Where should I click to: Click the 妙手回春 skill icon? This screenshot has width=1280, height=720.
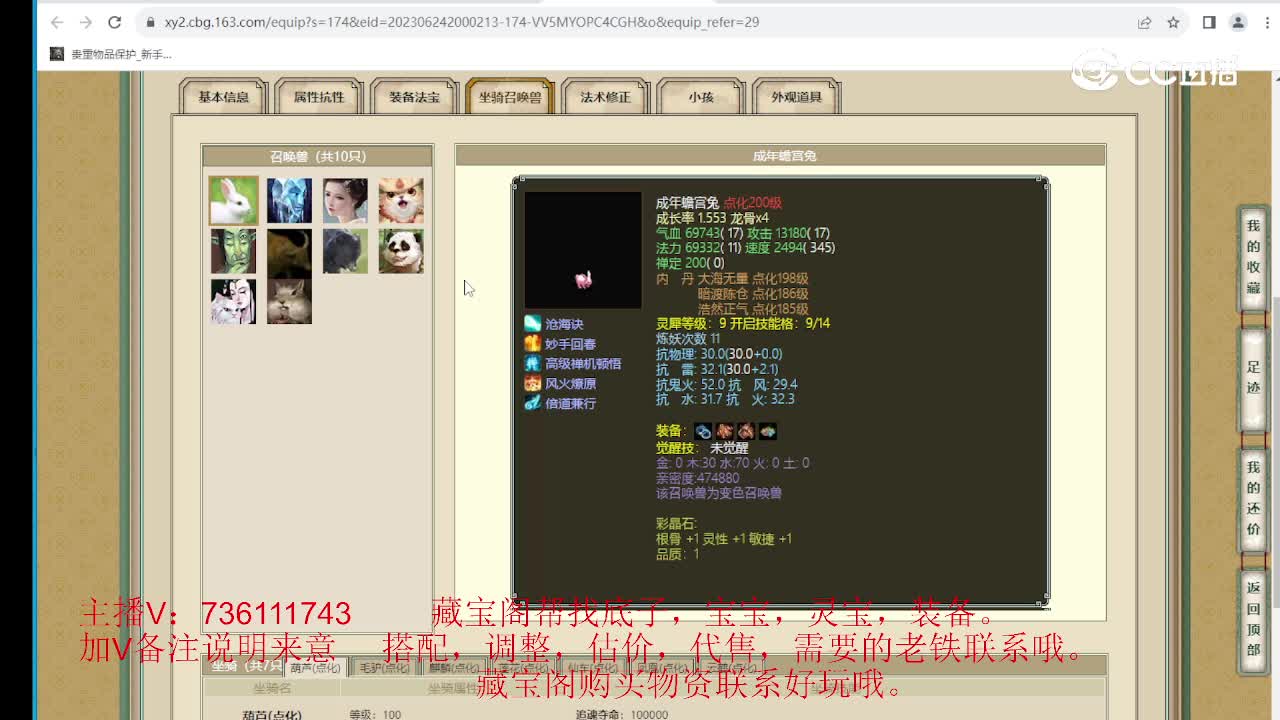pyautogui.click(x=533, y=344)
